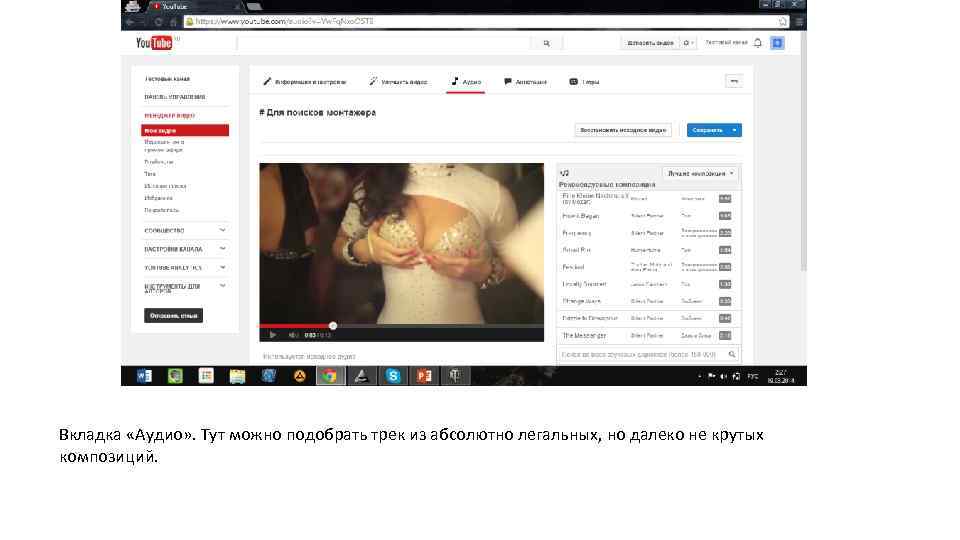
Task: Open Skype from the taskbar
Action: [x=393, y=376]
